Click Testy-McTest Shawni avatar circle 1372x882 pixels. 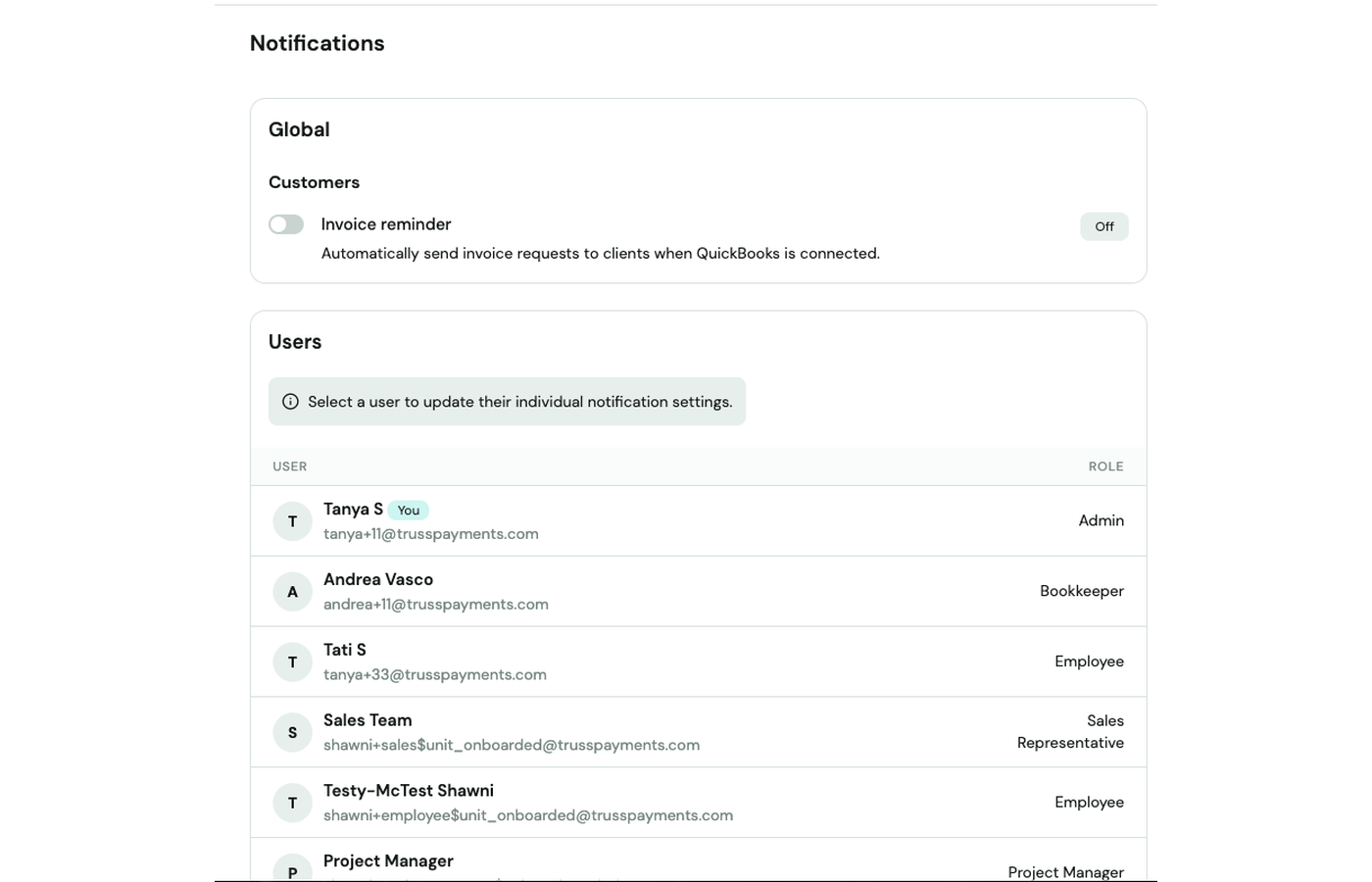tap(292, 803)
